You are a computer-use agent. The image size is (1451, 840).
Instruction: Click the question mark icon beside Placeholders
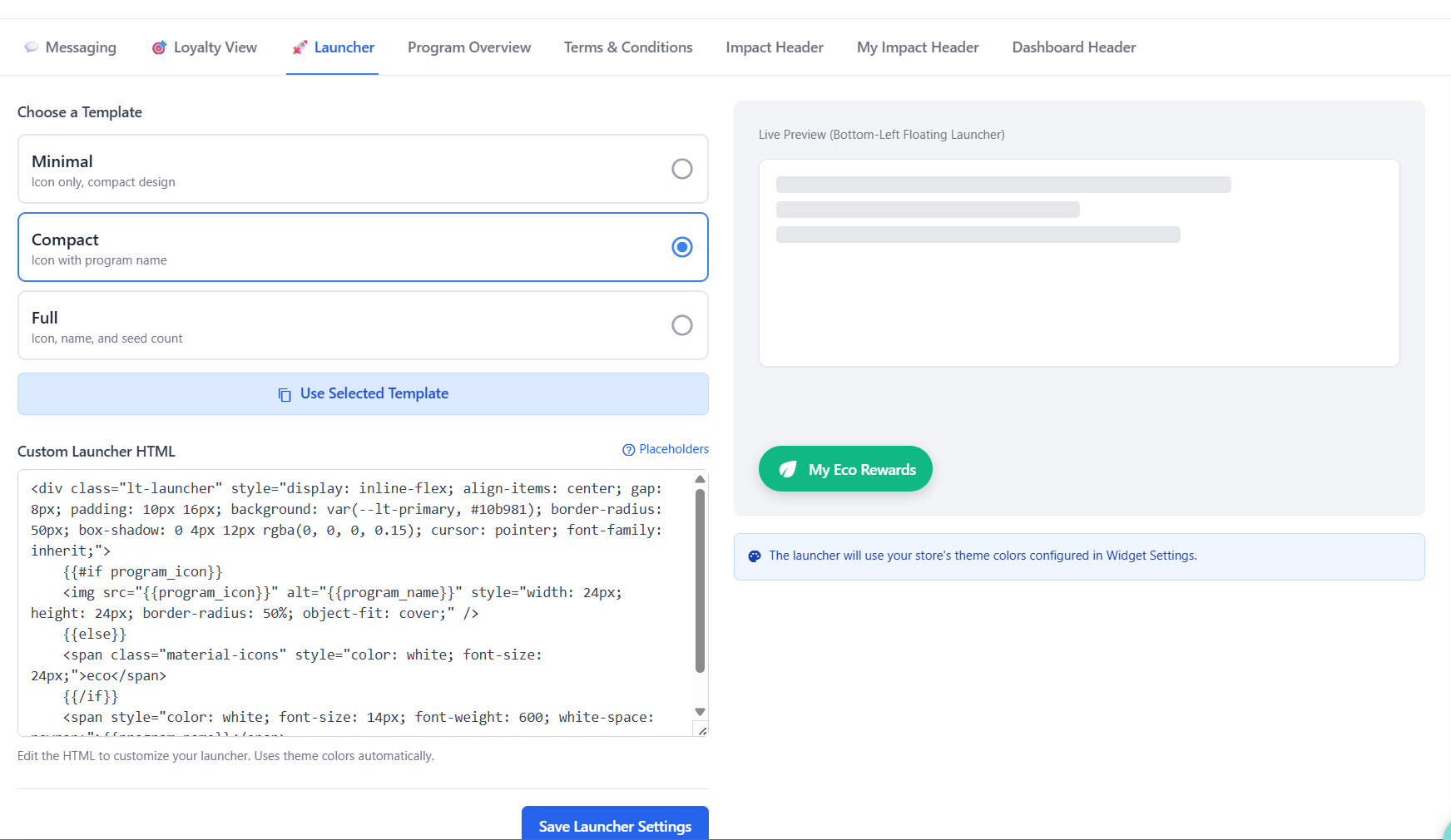[x=629, y=450]
